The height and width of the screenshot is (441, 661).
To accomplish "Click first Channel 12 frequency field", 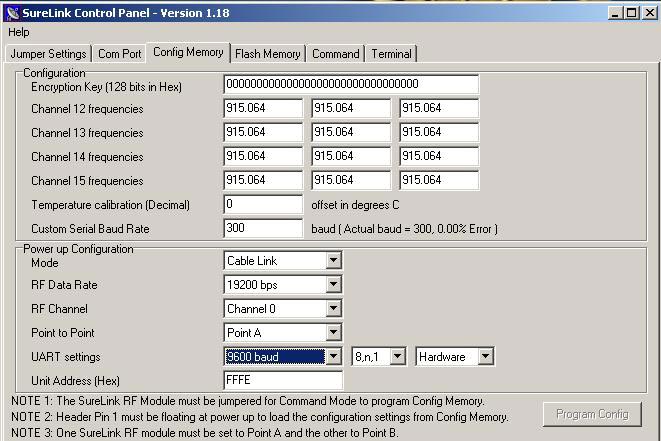I will pos(263,108).
